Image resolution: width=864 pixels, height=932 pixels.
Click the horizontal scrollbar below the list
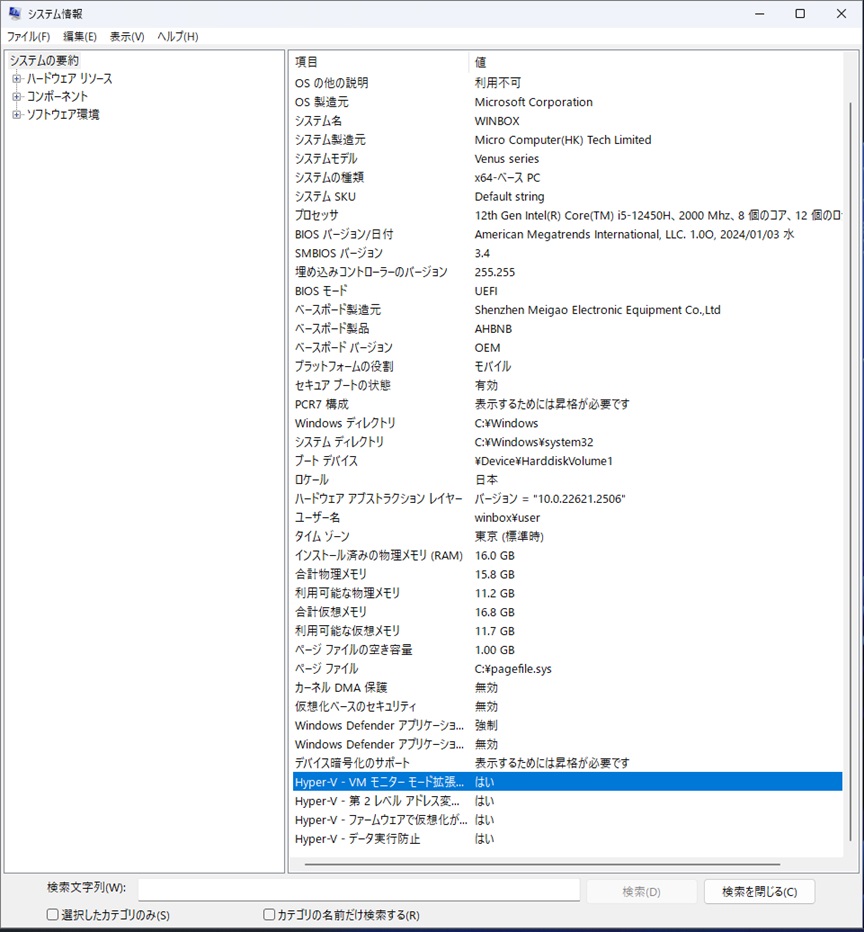542,864
